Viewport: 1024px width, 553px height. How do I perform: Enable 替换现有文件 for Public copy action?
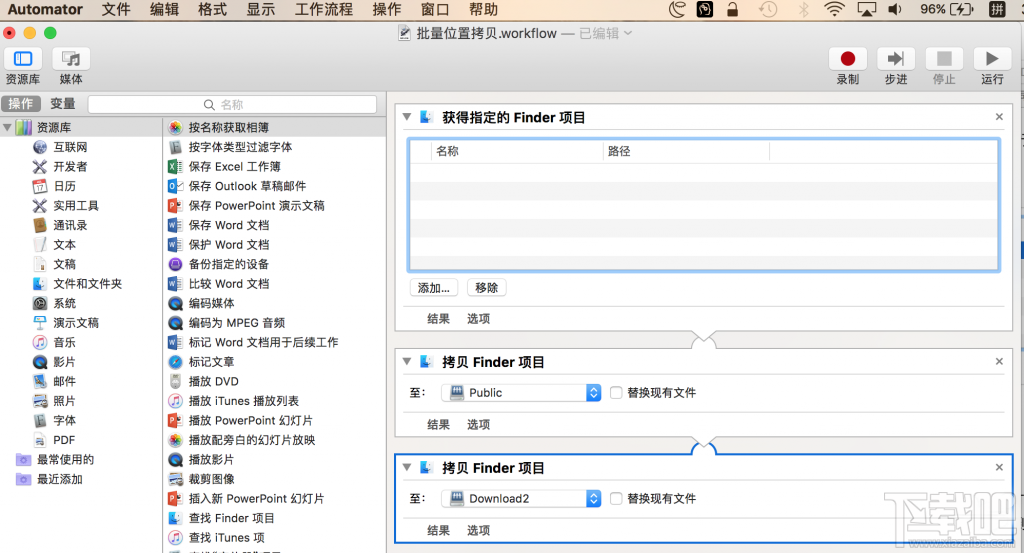click(x=616, y=392)
